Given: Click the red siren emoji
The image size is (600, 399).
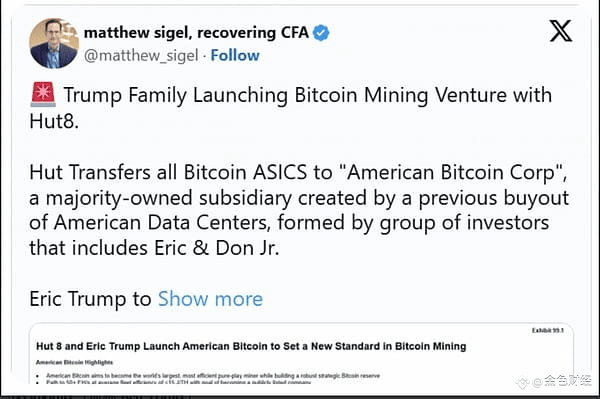Looking at the screenshot, I should pos(43,94).
